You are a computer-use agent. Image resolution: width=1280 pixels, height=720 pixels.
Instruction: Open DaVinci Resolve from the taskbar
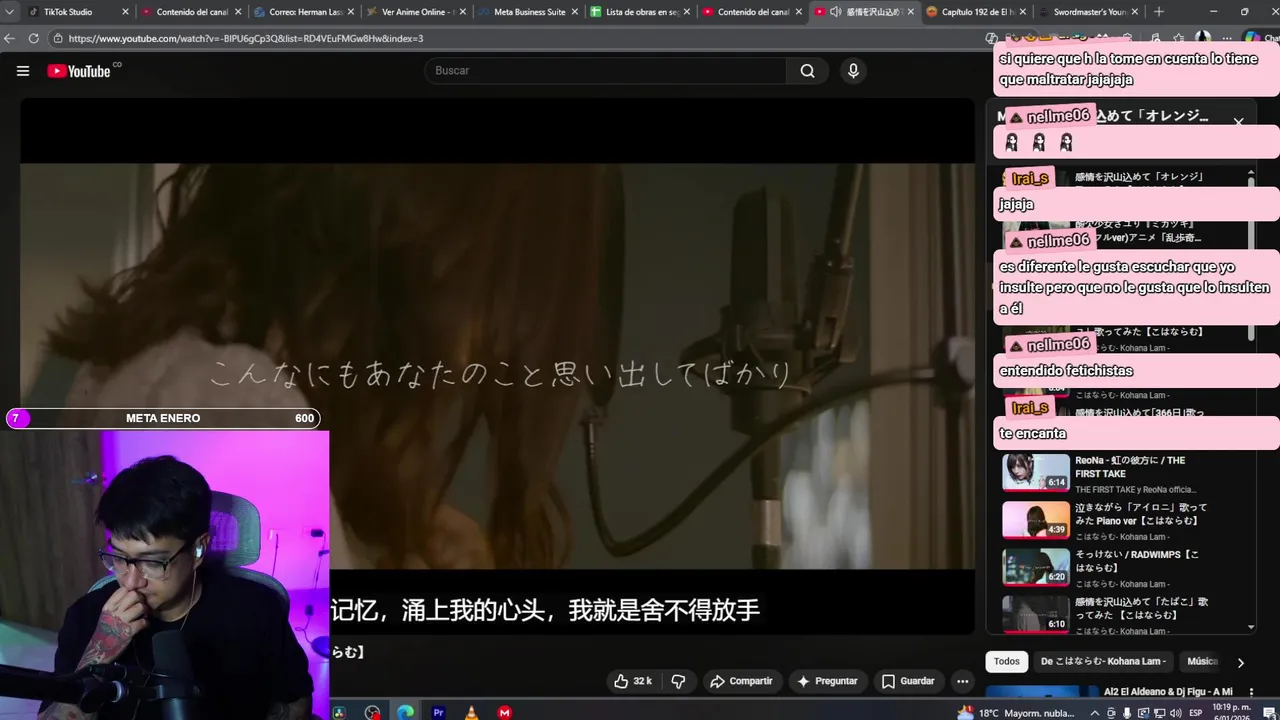point(339,712)
